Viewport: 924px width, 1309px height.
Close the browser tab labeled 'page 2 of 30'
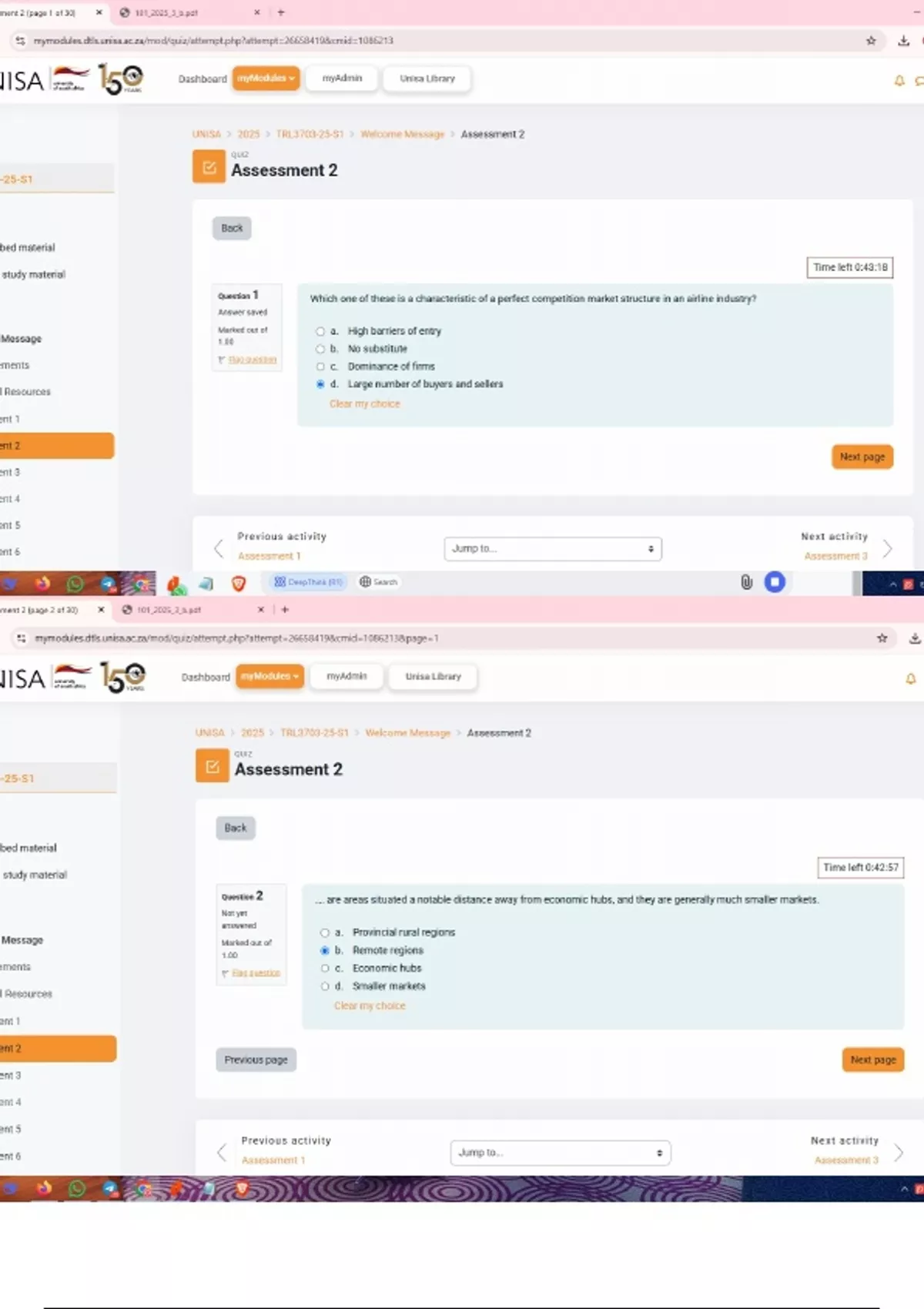pos(101,610)
